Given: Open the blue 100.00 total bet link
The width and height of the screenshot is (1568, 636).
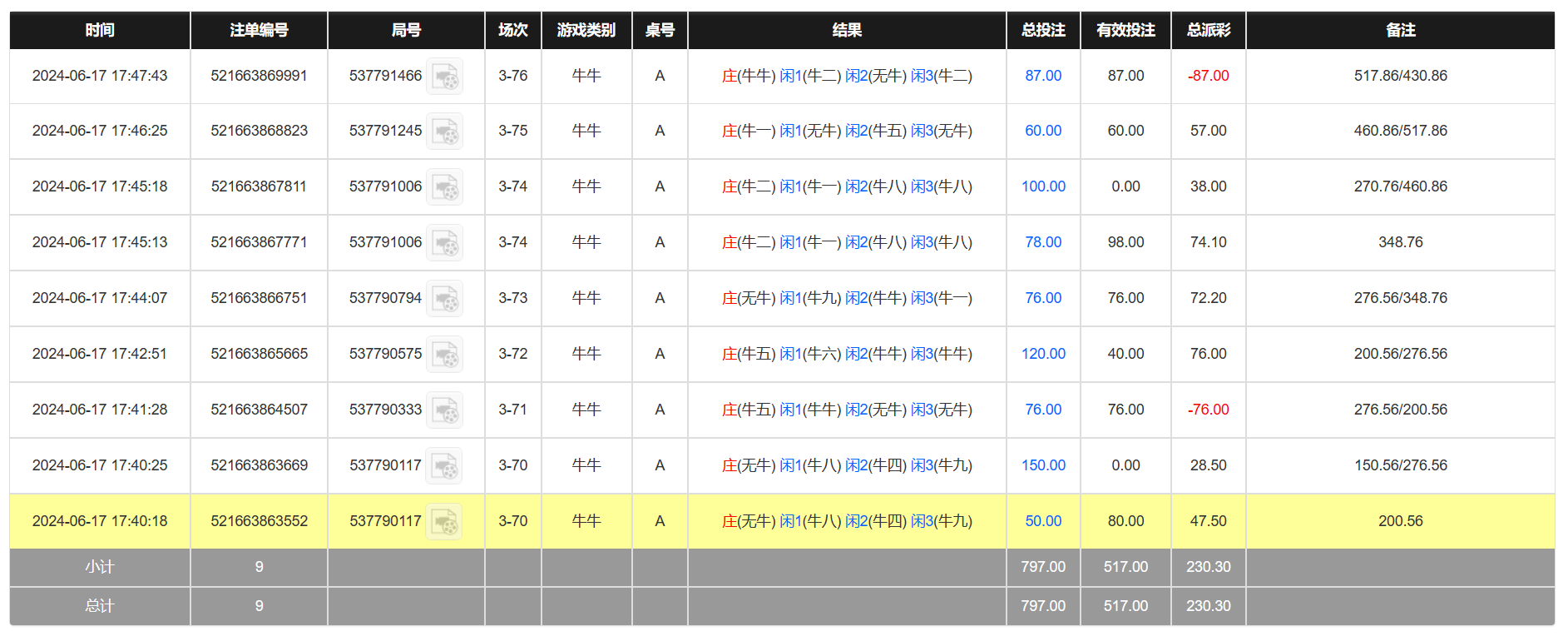Looking at the screenshot, I should pos(1042,186).
